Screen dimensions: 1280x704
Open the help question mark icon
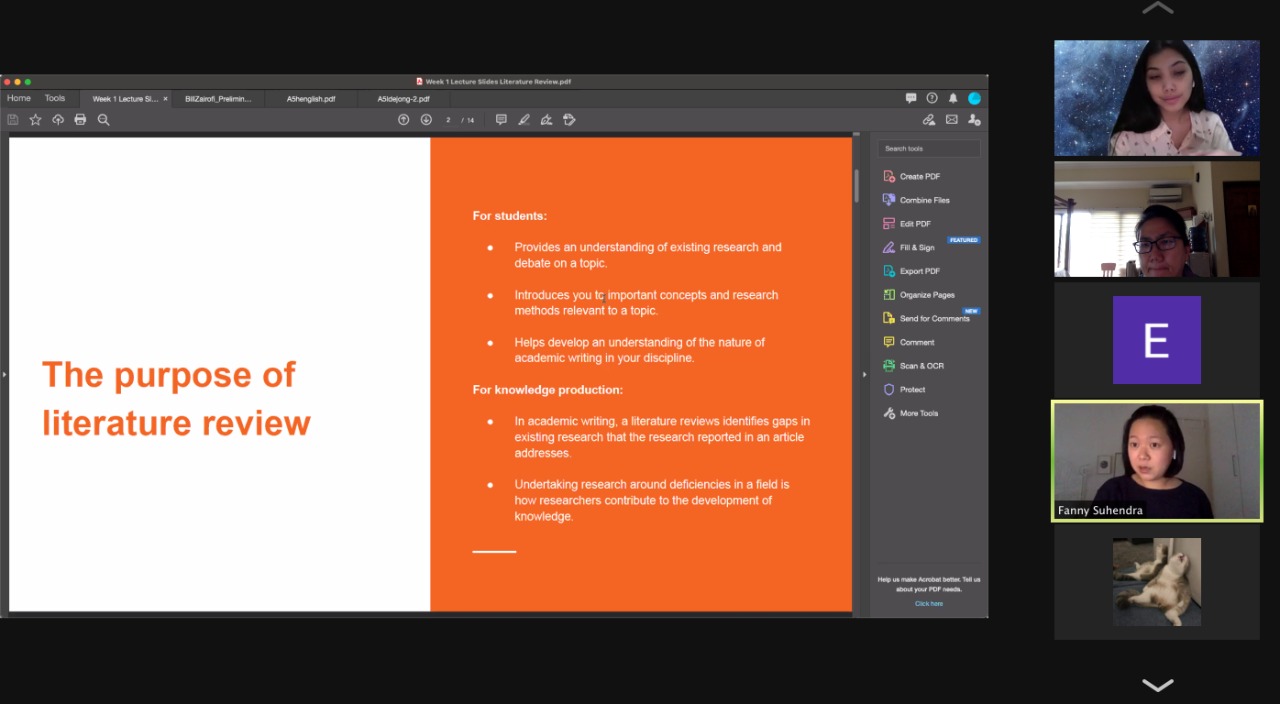pos(932,98)
